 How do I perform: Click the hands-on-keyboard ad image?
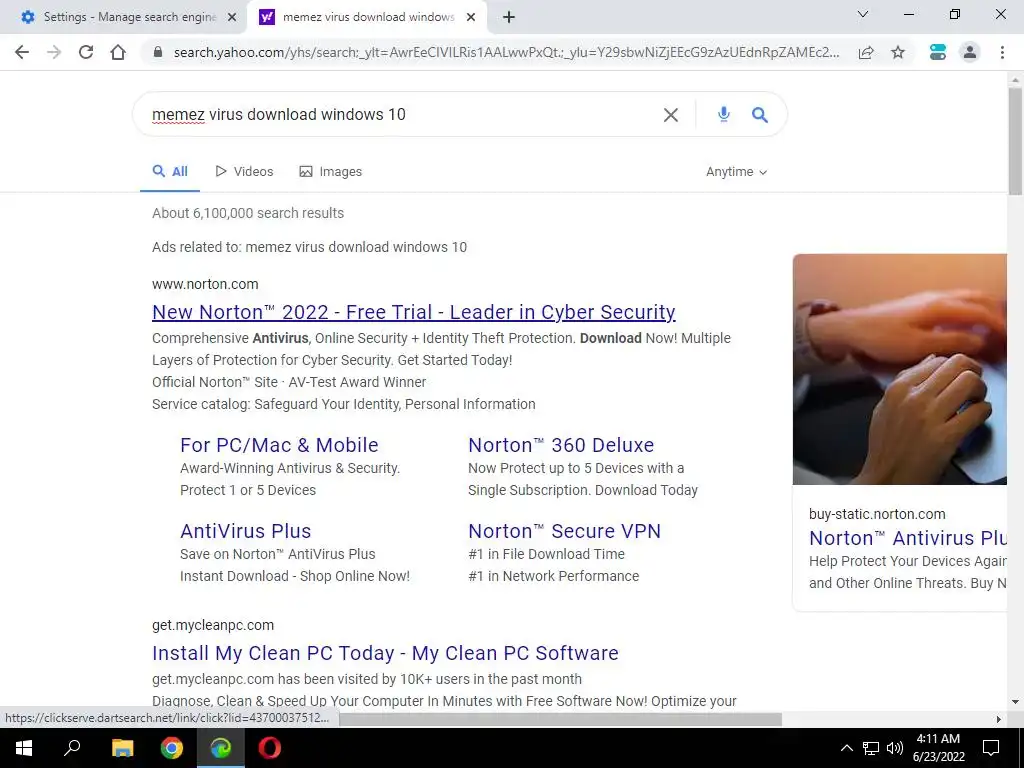[900, 369]
